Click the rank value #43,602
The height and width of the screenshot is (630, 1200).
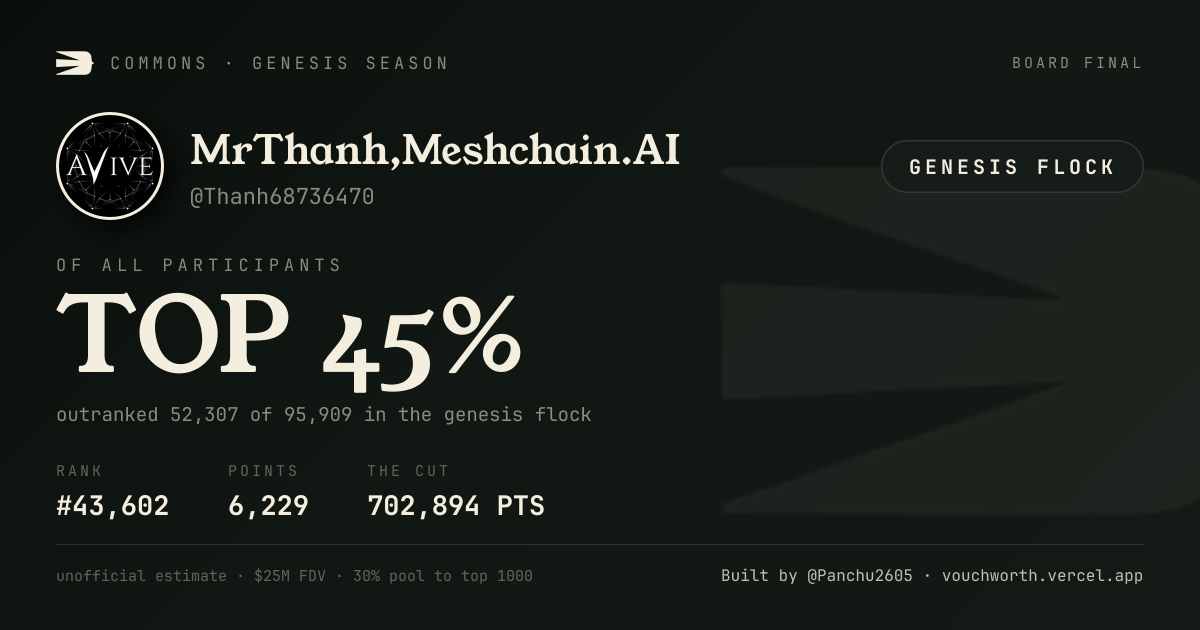tap(113, 506)
